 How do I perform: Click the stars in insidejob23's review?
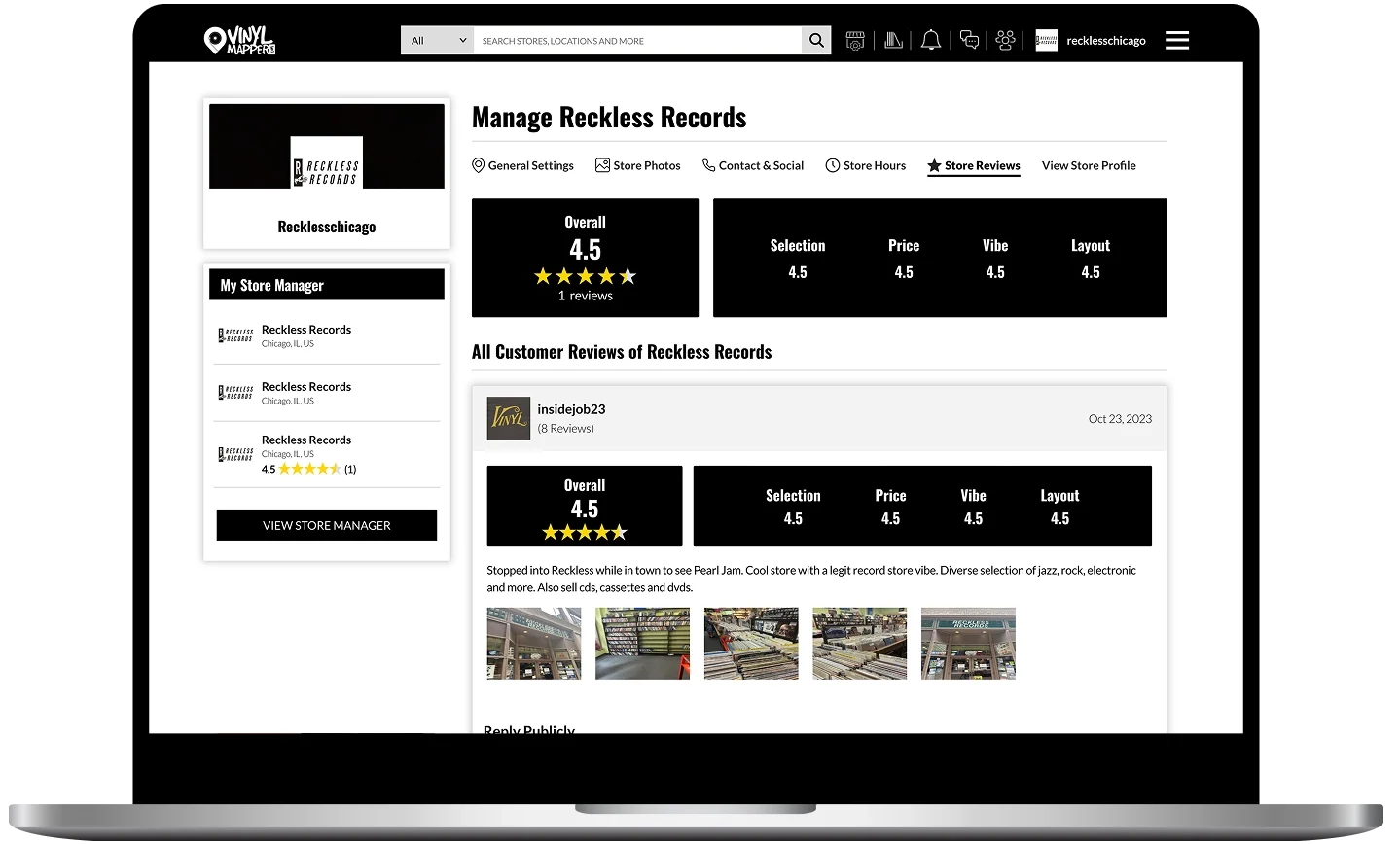(585, 532)
